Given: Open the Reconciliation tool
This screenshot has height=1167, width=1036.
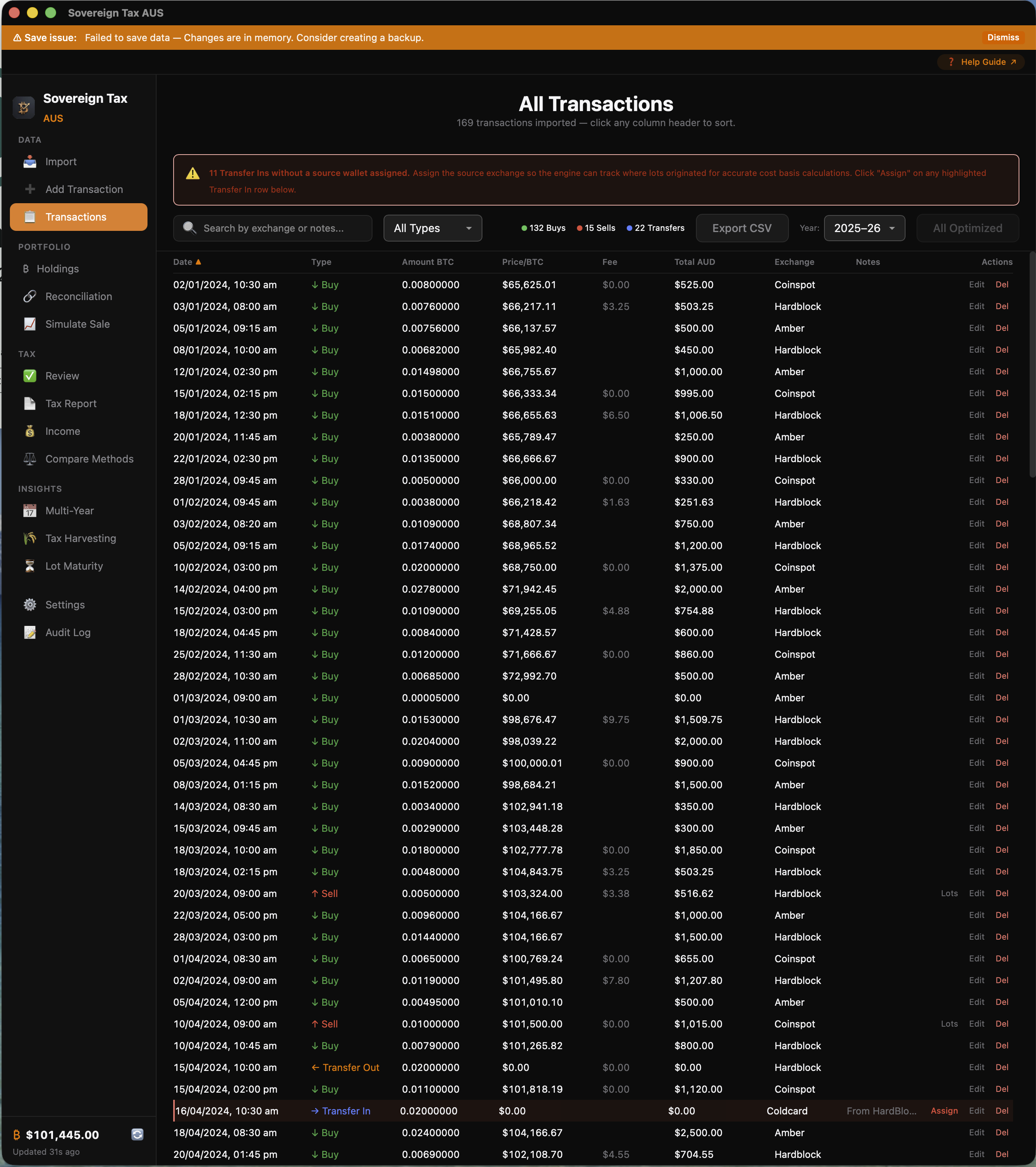Looking at the screenshot, I should (78, 296).
